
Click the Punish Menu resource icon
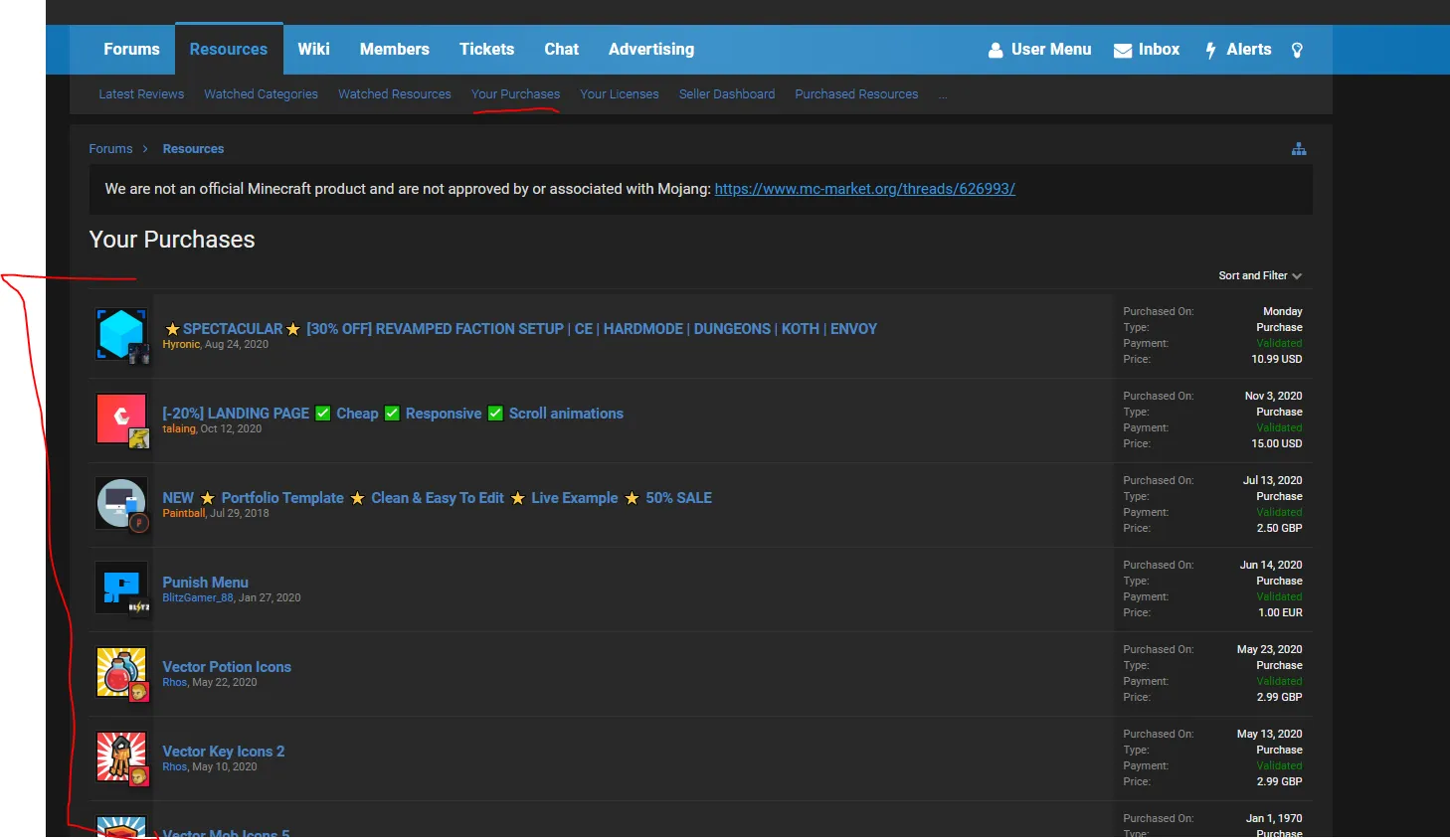coord(121,588)
